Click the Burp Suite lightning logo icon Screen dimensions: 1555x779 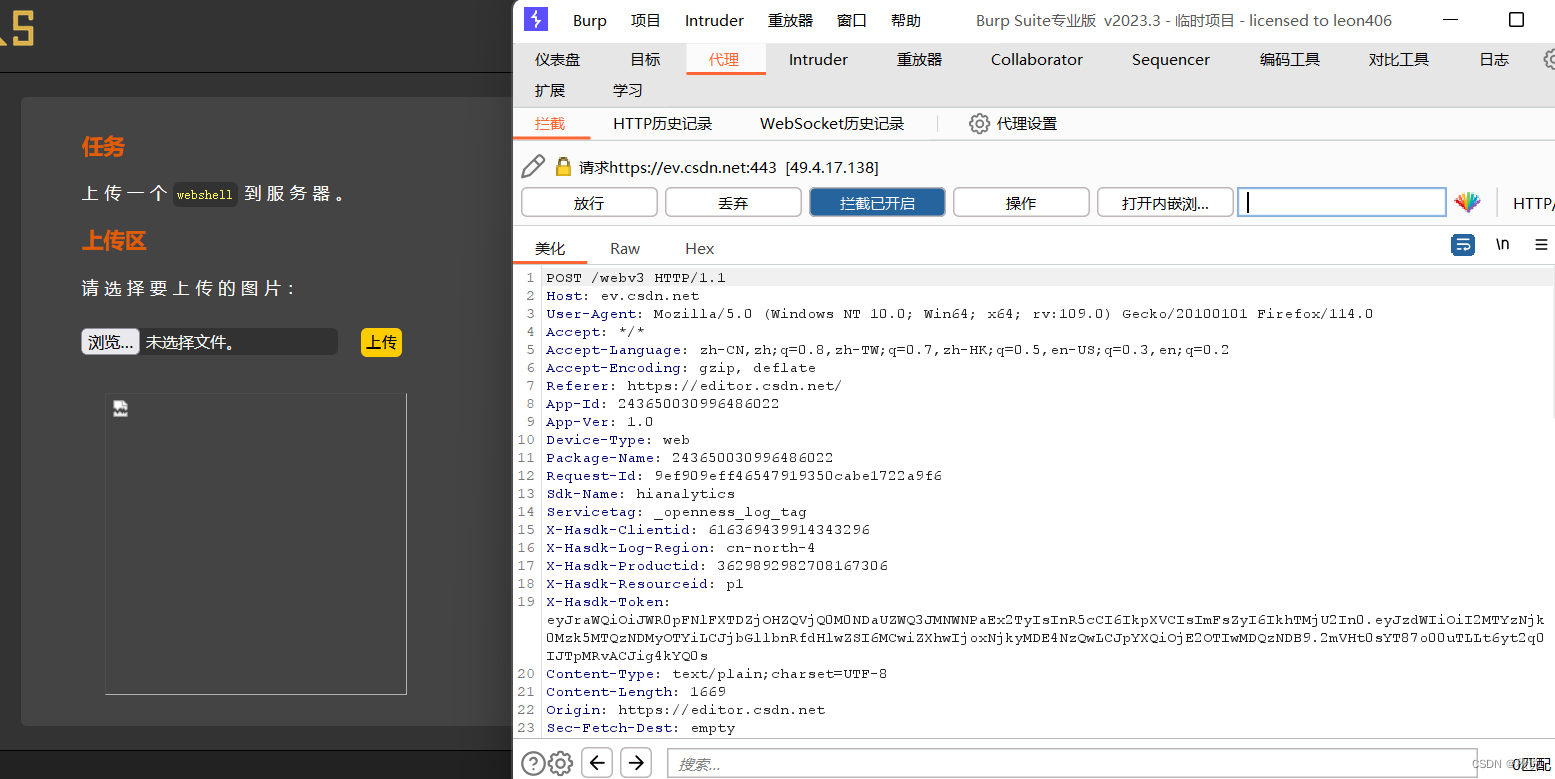[x=536, y=19]
